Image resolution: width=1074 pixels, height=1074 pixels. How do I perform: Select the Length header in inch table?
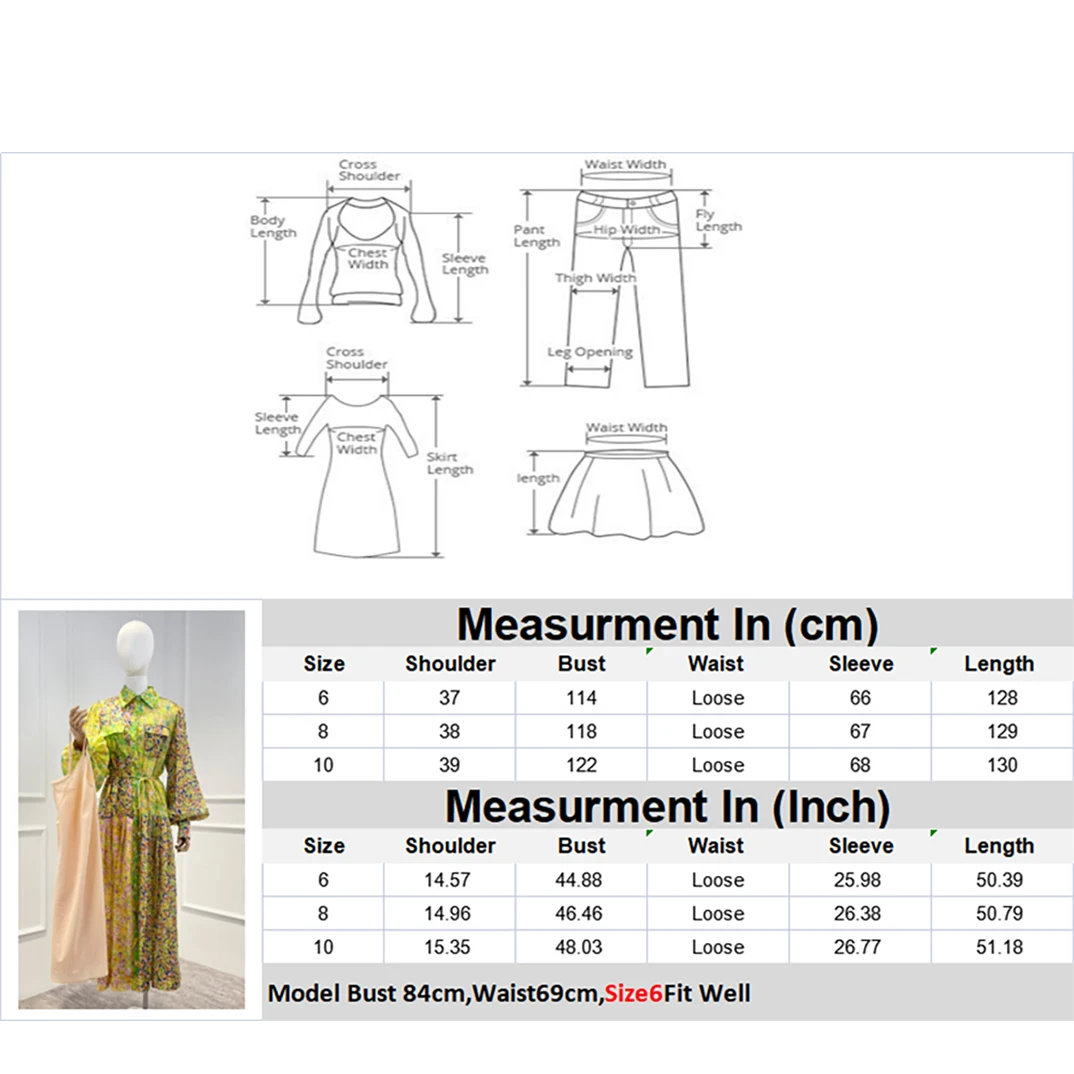click(x=999, y=846)
